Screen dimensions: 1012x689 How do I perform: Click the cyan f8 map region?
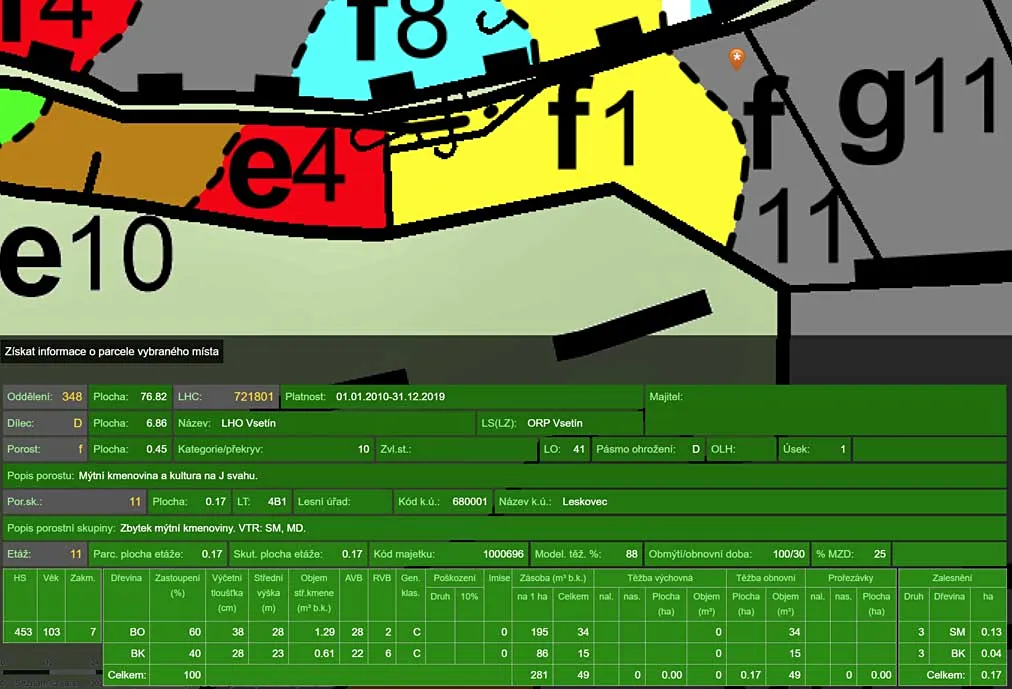[x=400, y=50]
